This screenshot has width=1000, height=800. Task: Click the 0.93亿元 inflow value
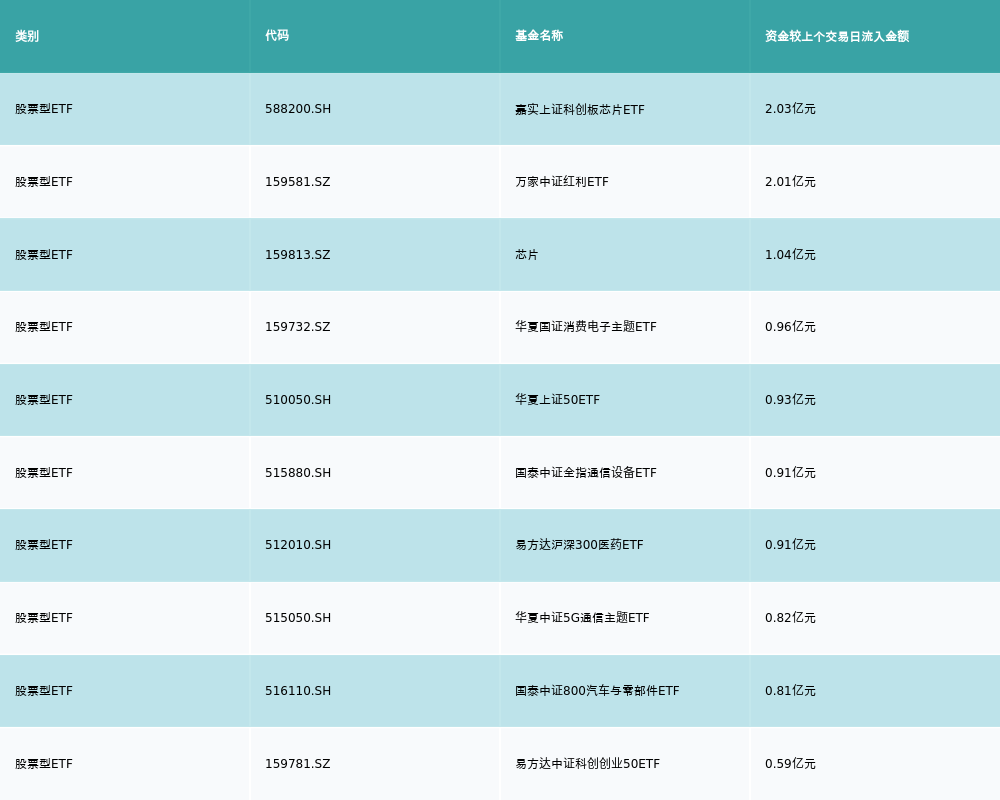[x=790, y=400]
